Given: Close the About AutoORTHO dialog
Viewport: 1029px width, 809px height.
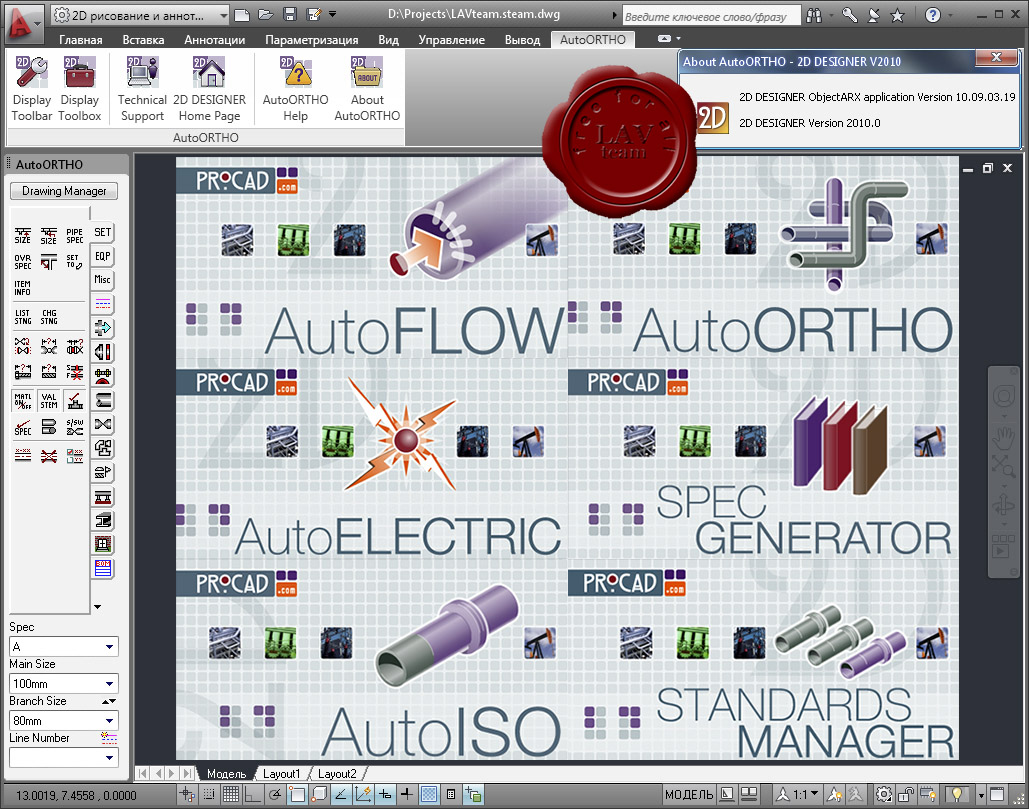Looking at the screenshot, I should click(x=996, y=58).
